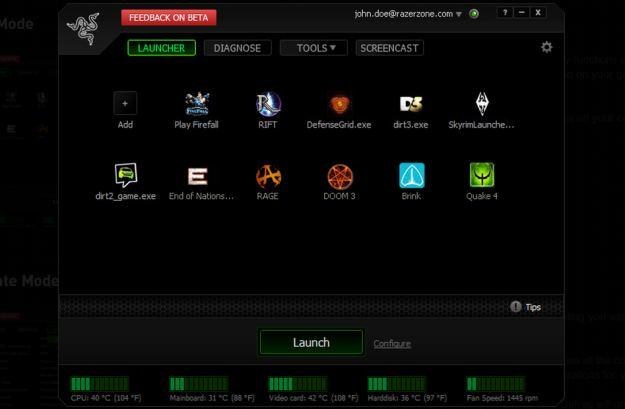The width and height of the screenshot is (625, 409).
Task: Click the FEEDBACK ON BETA button
Action: pyautogui.click(x=169, y=18)
